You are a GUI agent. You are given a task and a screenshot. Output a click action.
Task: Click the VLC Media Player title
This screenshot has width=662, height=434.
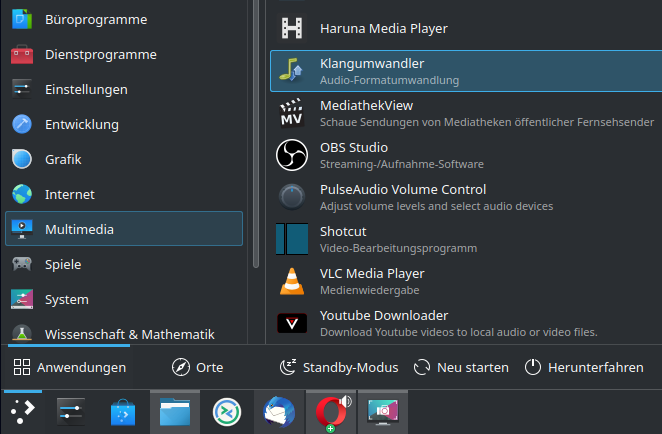372,274
